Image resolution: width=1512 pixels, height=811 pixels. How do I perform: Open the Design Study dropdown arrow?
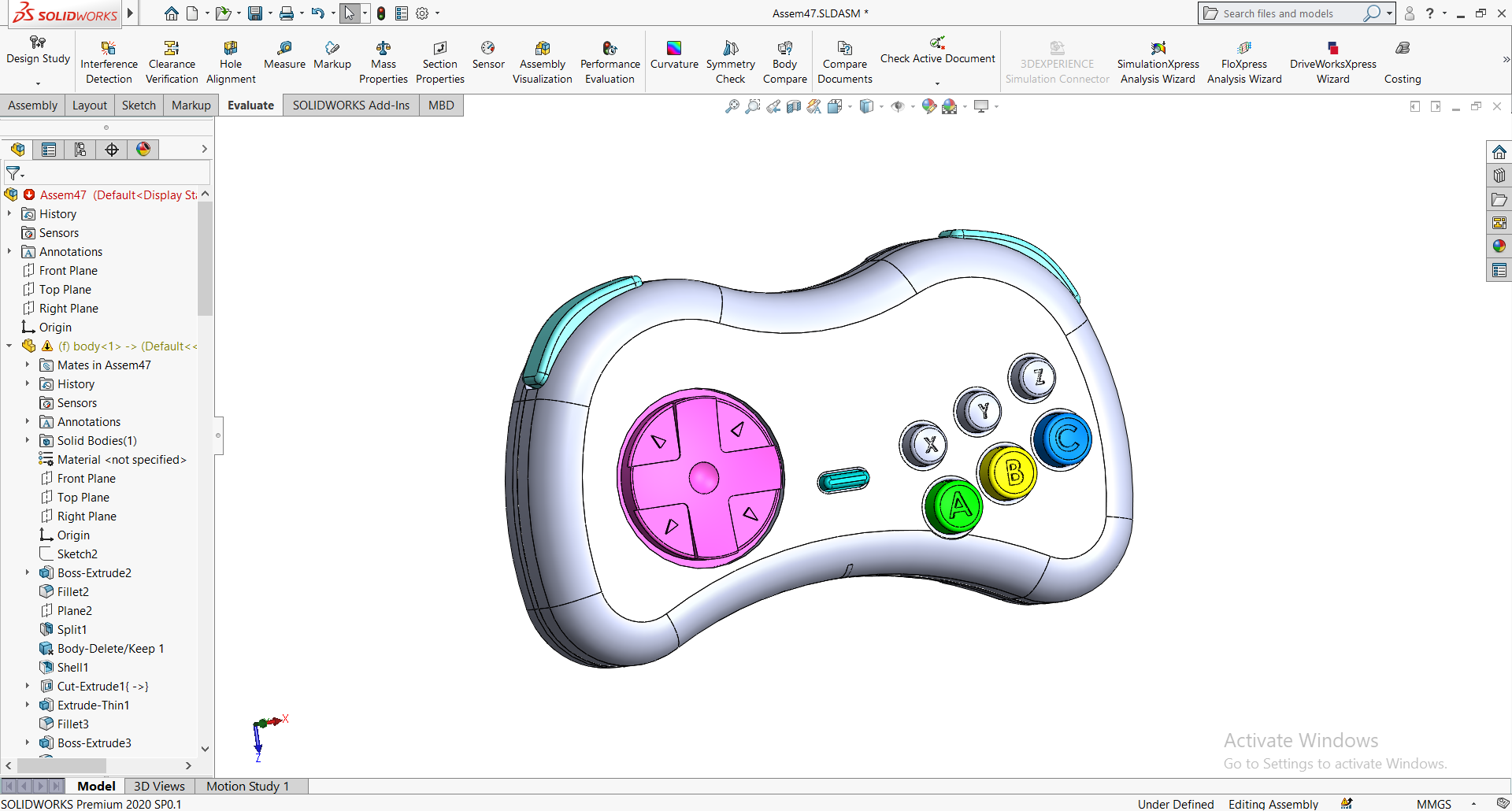(38, 83)
